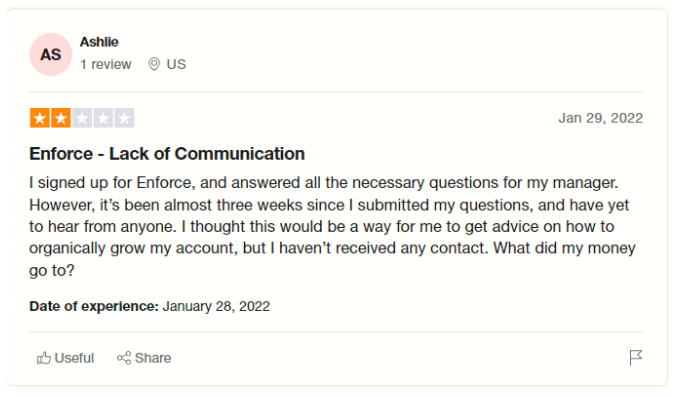Open reviewer Ashlie's profile name

(99, 42)
